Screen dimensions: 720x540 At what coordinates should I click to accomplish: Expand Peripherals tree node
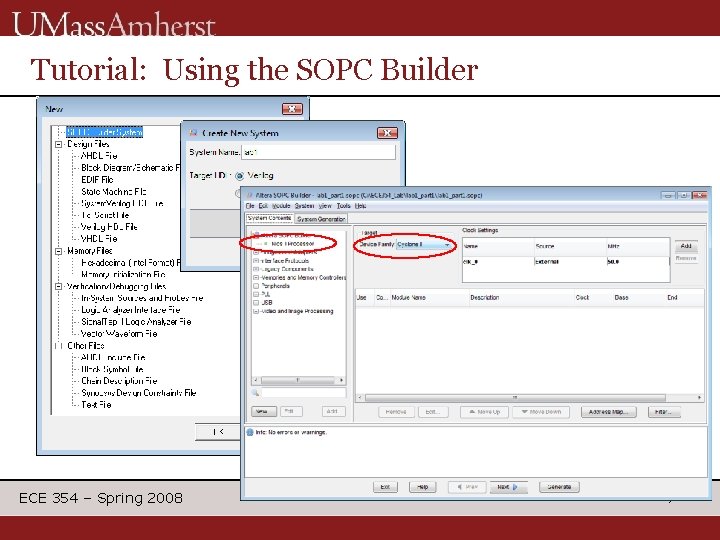click(256, 286)
